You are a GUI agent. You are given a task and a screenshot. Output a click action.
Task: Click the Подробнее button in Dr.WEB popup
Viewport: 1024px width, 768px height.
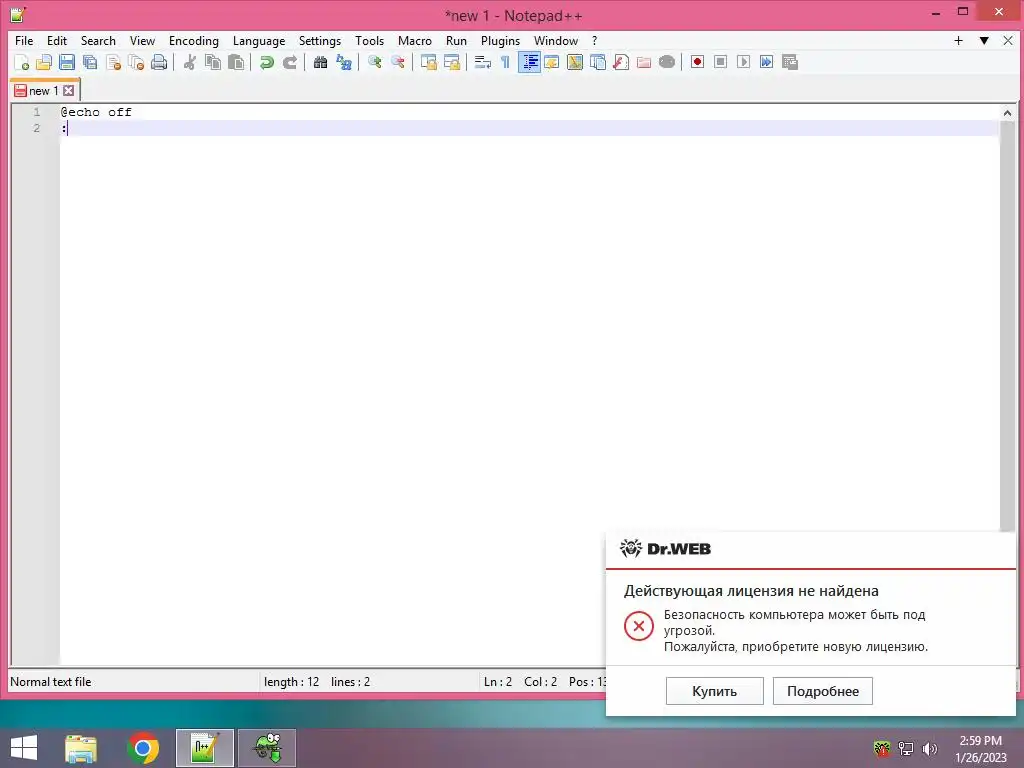[823, 691]
